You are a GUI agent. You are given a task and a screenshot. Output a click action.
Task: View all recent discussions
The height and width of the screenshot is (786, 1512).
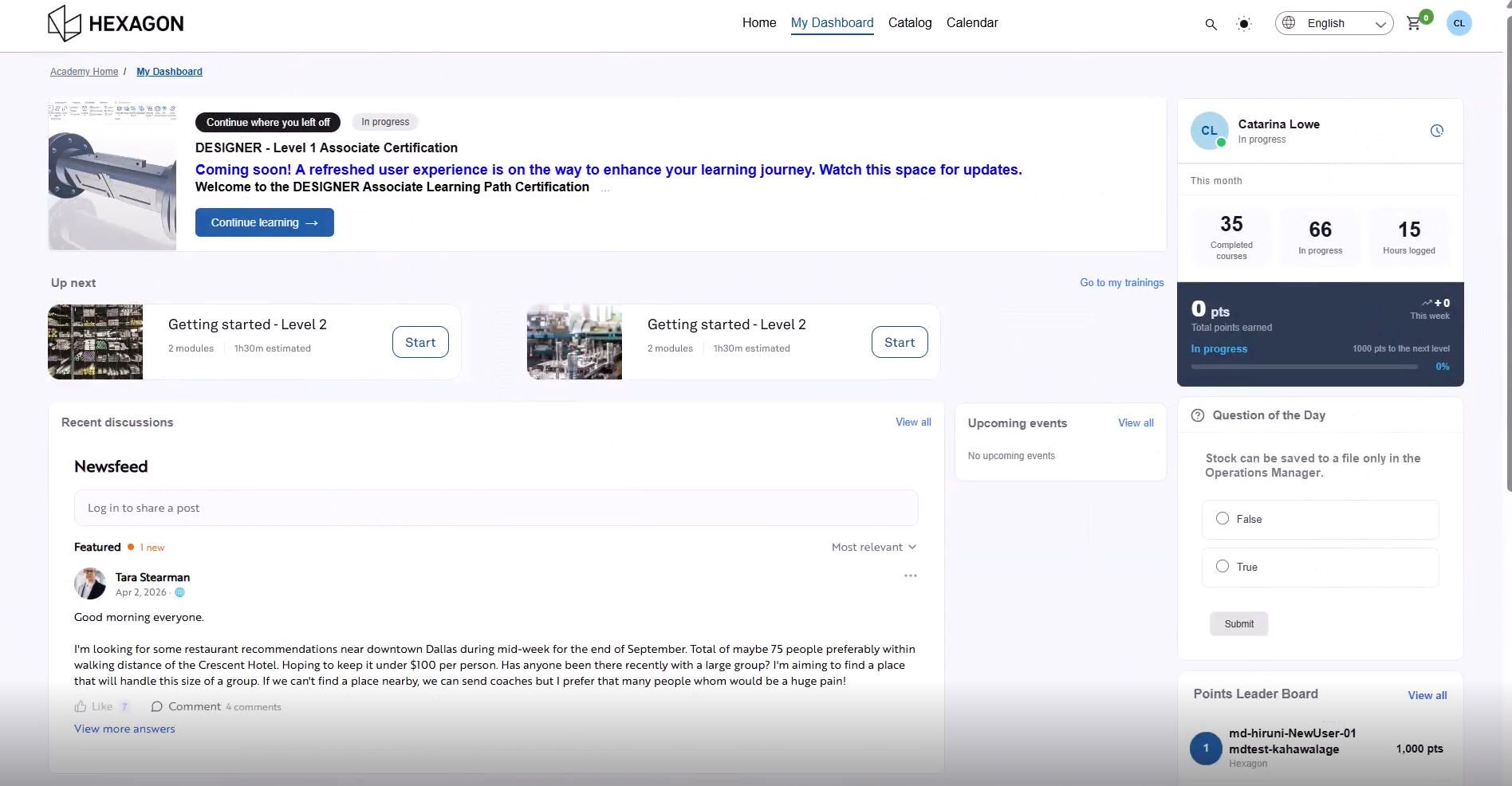click(913, 422)
